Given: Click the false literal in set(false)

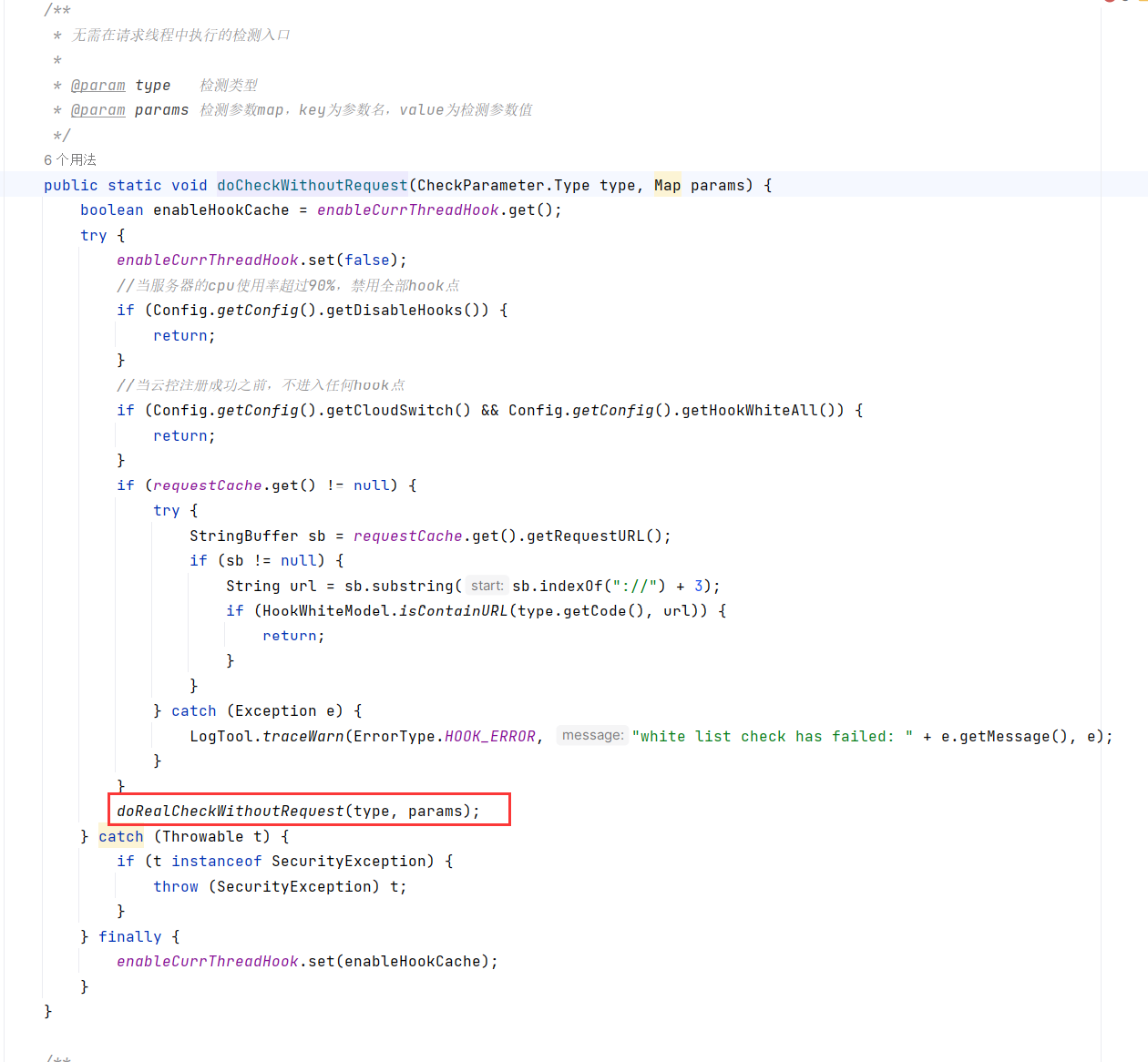Looking at the screenshot, I should (x=366, y=260).
